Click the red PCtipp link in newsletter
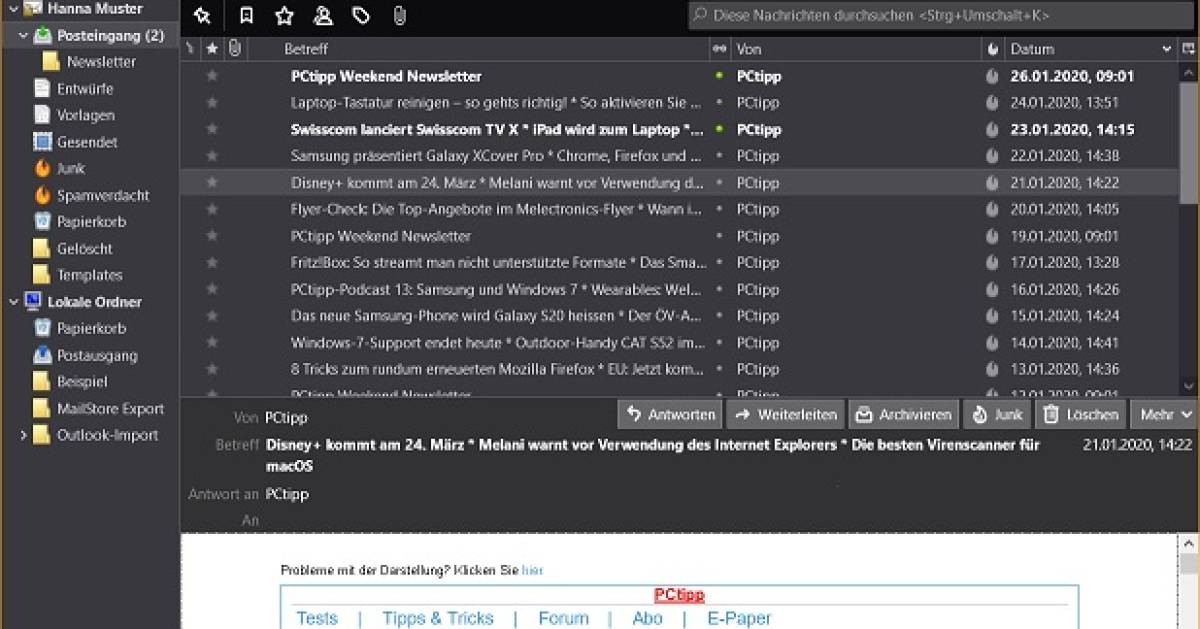Image resolution: width=1200 pixels, height=629 pixels. tap(679, 595)
